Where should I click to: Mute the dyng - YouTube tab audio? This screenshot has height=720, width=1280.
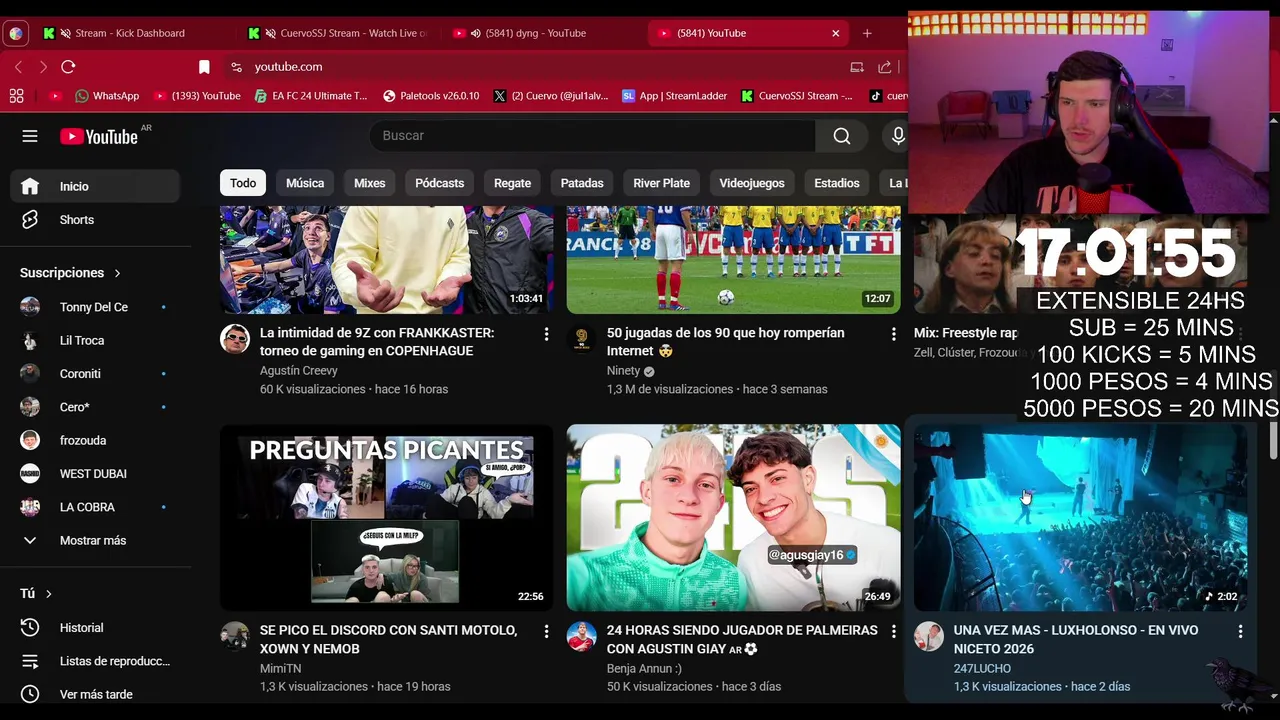pyautogui.click(x=475, y=33)
